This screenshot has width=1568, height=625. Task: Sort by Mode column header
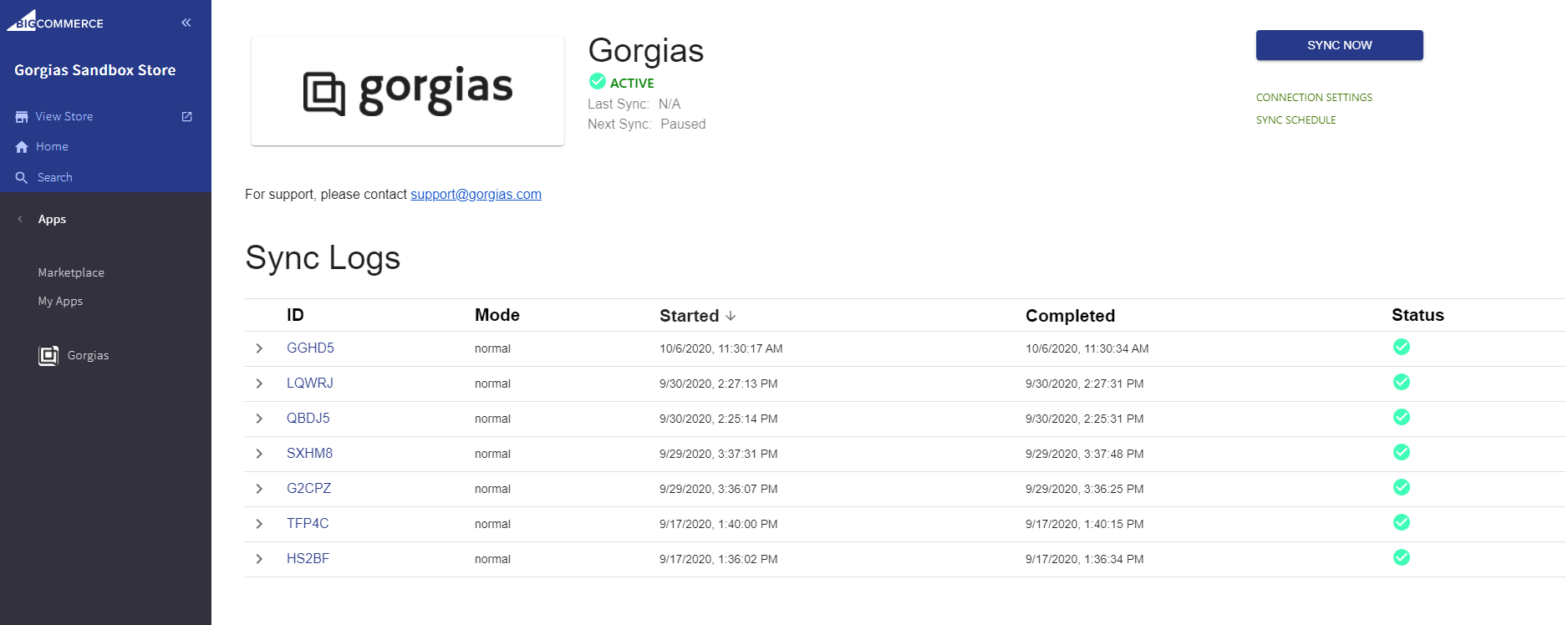[x=497, y=315]
